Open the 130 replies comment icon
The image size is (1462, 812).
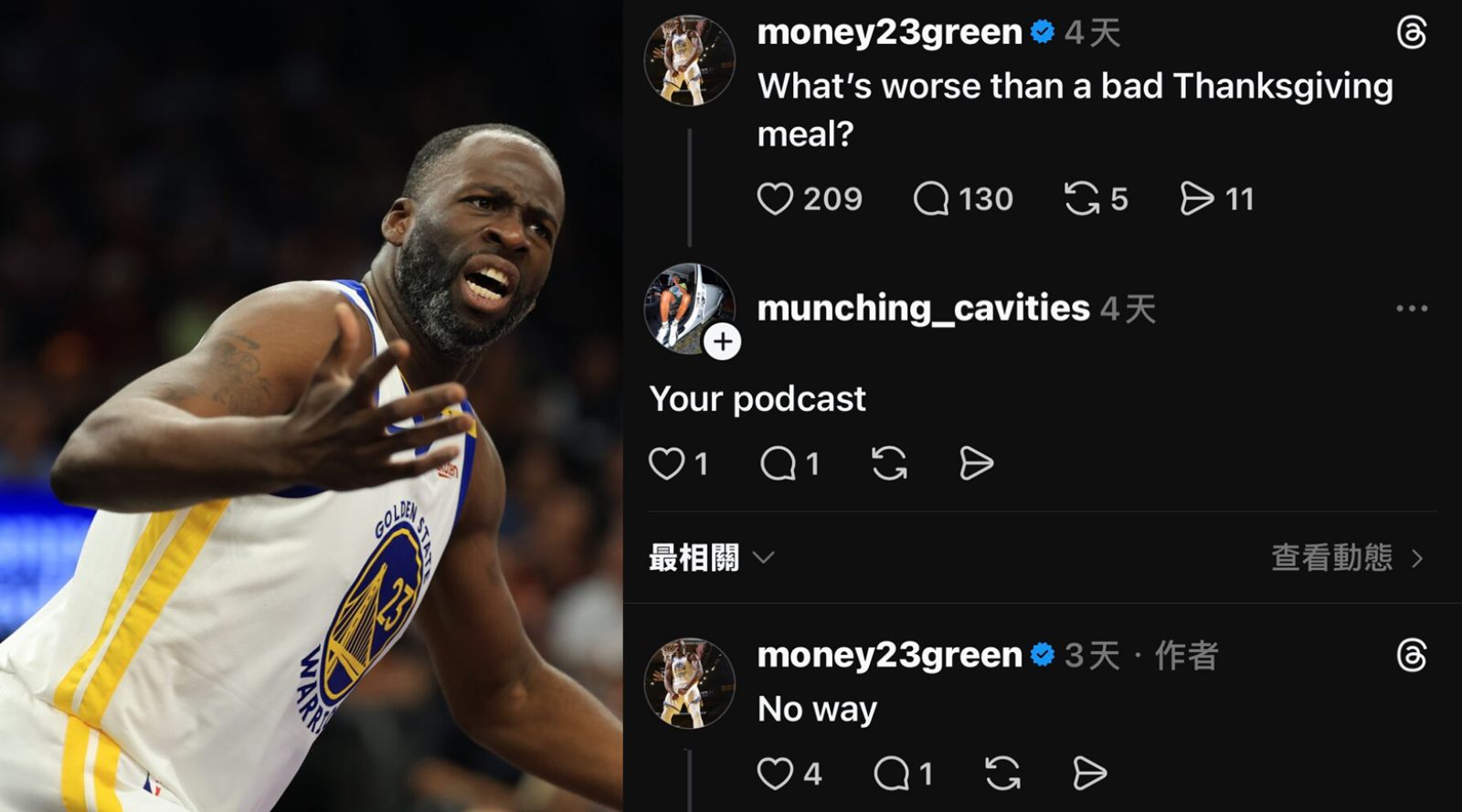(931, 198)
